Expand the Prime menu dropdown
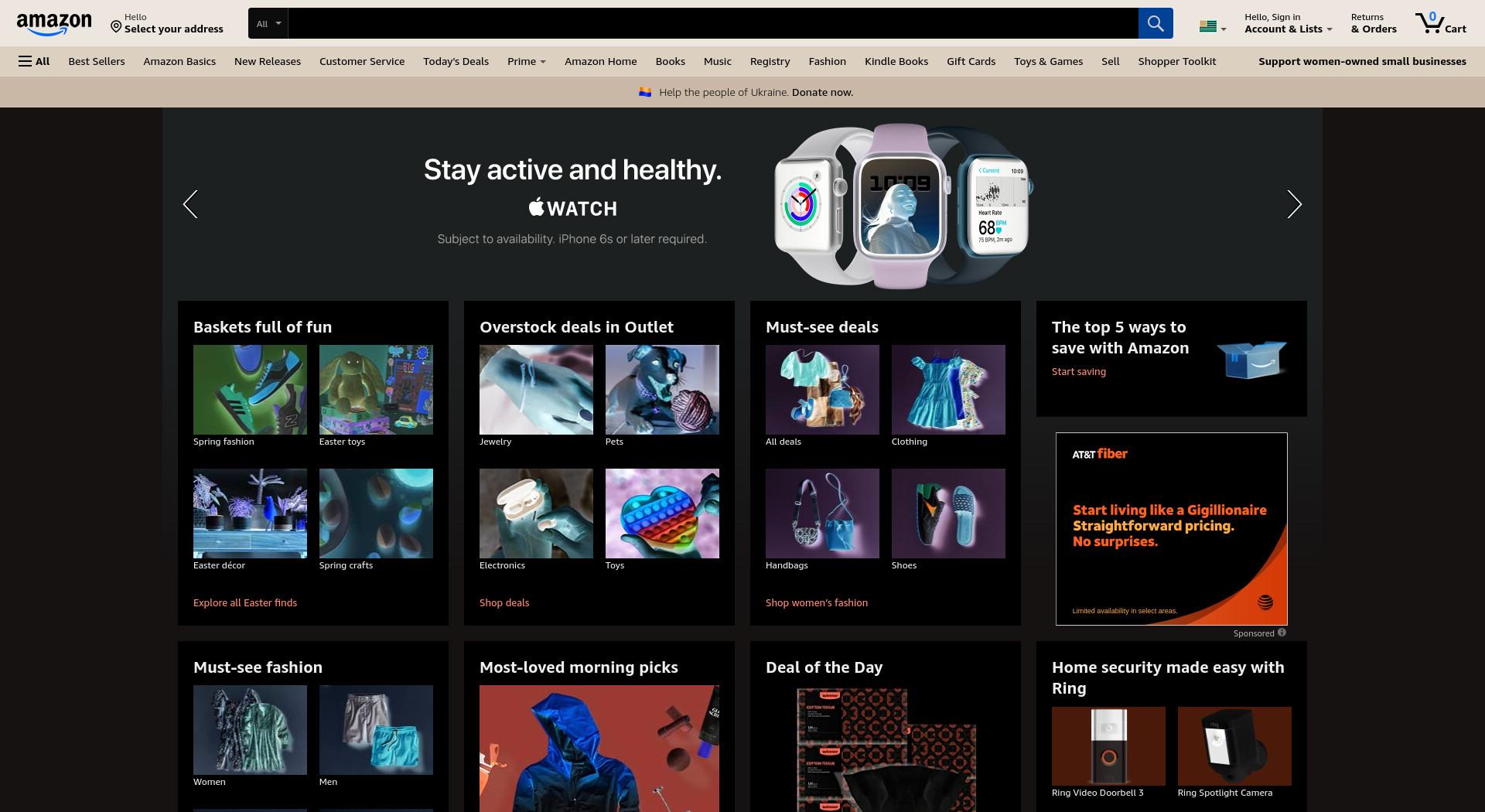Image resolution: width=1485 pixels, height=812 pixels. 527,61
